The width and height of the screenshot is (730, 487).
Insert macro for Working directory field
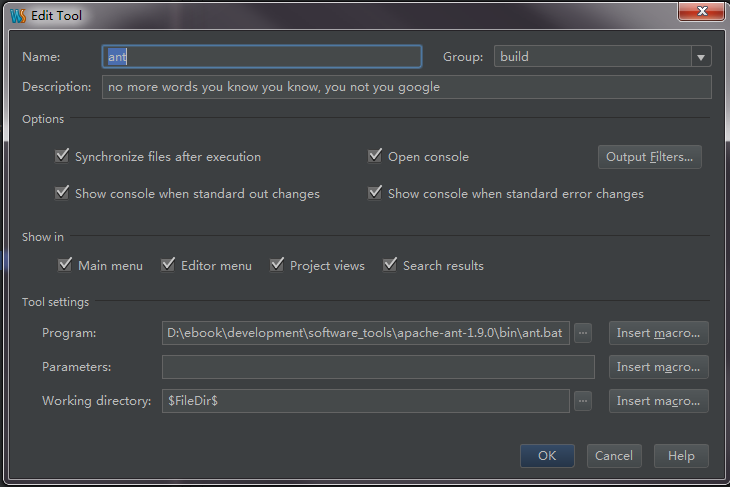tap(658, 401)
